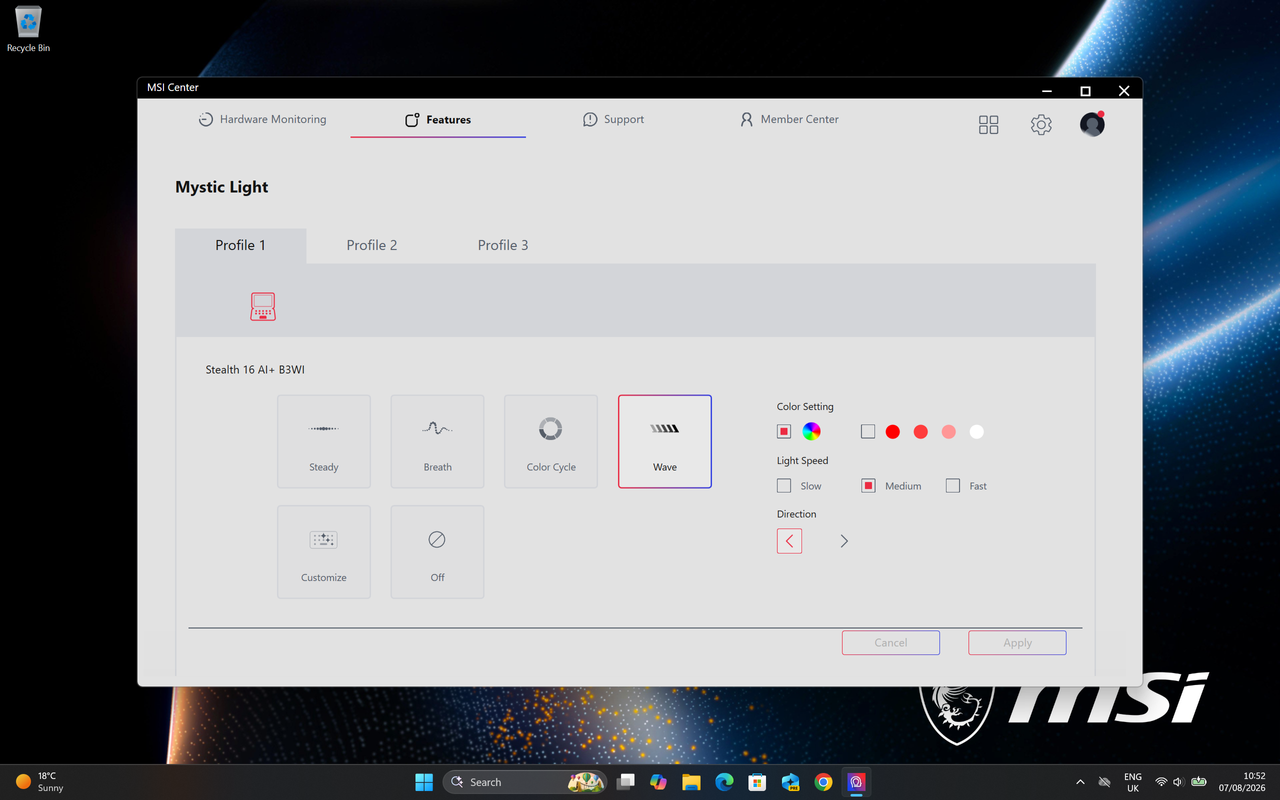Image resolution: width=1280 pixels, height=800 pixels.
Task: Launch Copilot from the taskbar
Action: tap(658, 782)
